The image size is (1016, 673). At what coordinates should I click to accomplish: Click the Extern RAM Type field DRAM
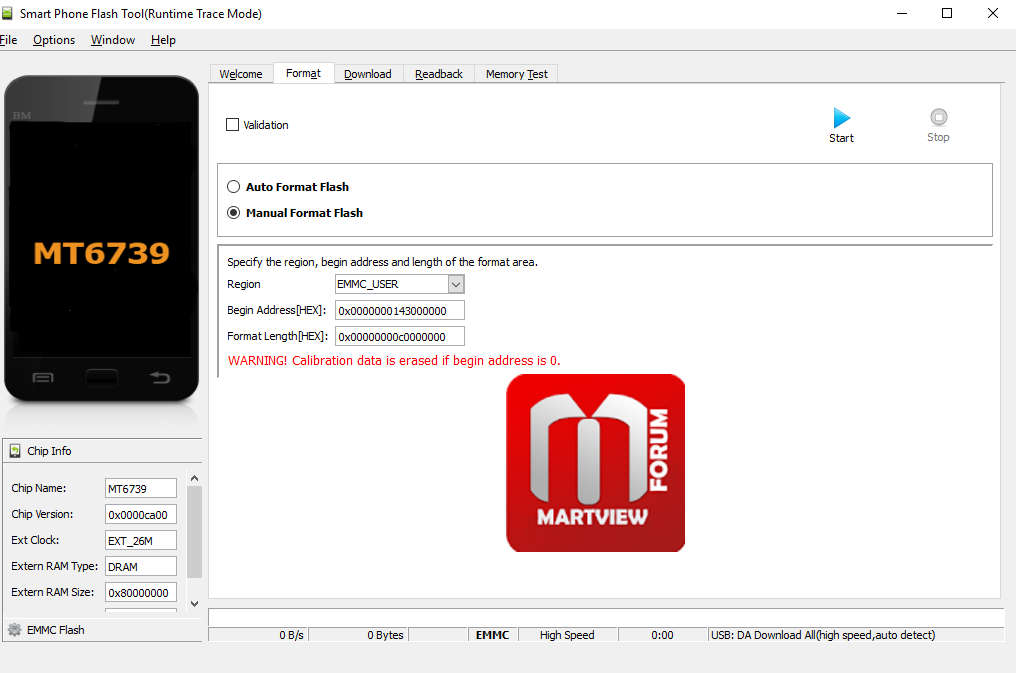pyautogui.click(x=141, y=566)
